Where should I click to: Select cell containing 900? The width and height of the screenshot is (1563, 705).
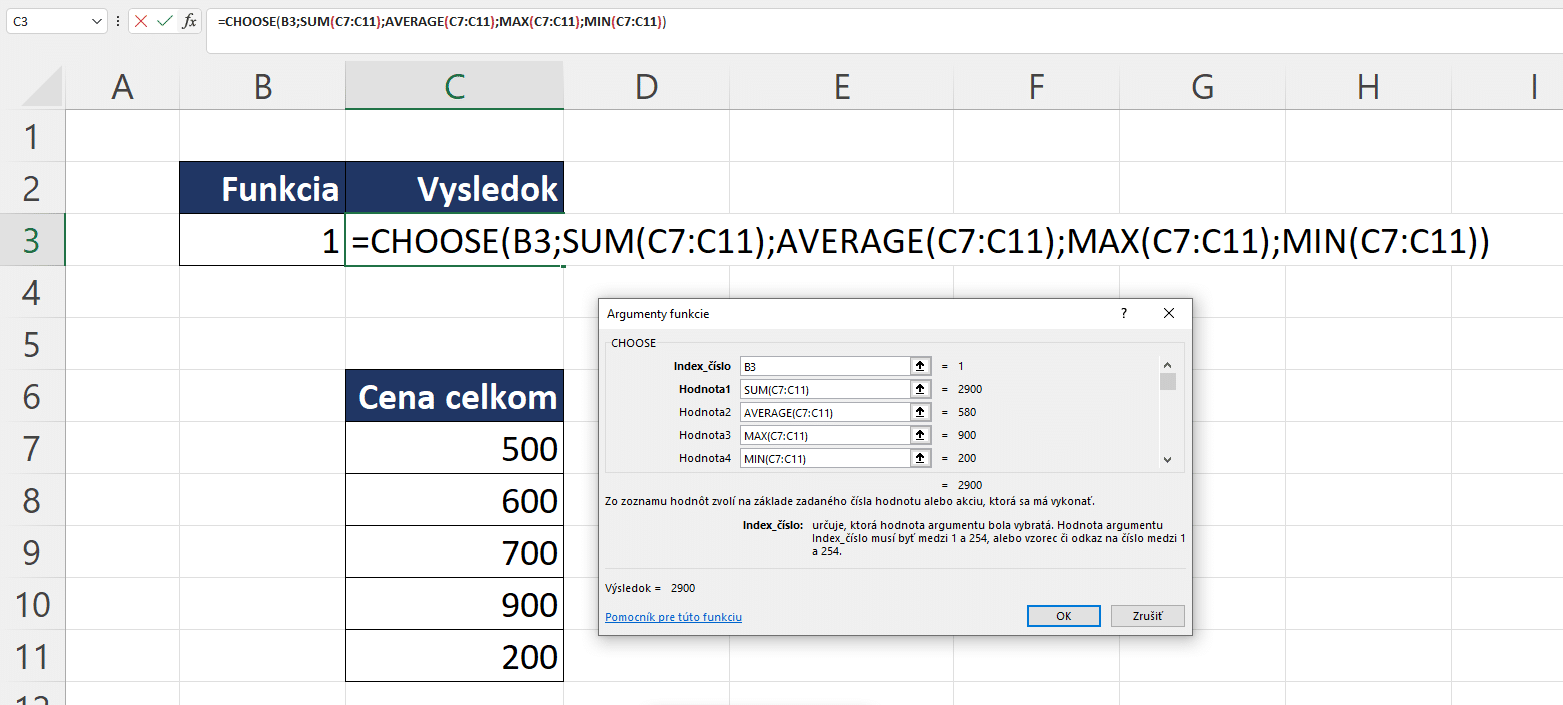point(455,604)
